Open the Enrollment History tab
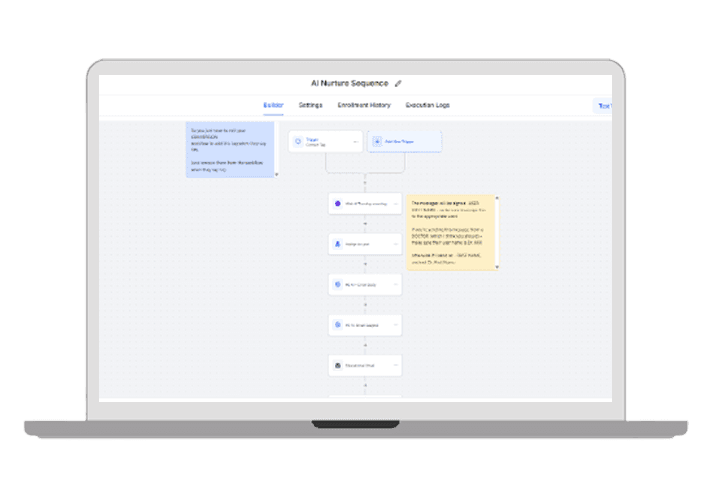 click(x=364, y=105)
